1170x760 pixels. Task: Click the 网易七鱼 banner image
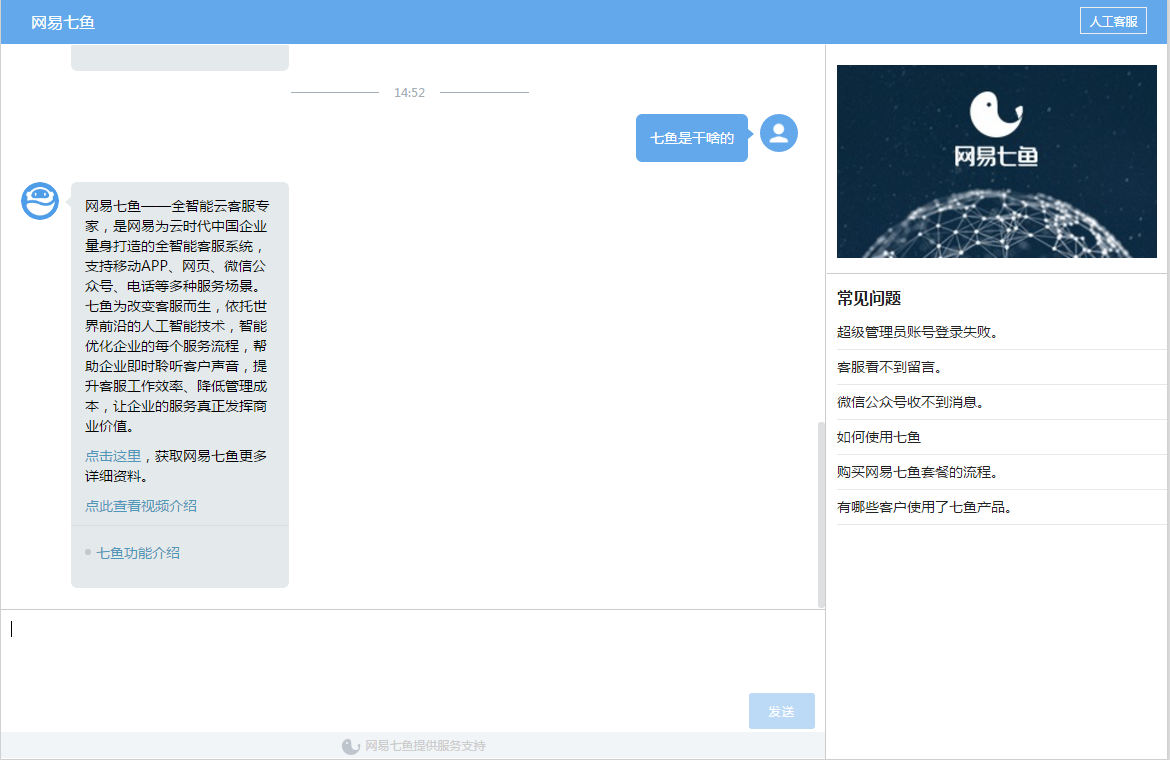[x=996, y=161]
